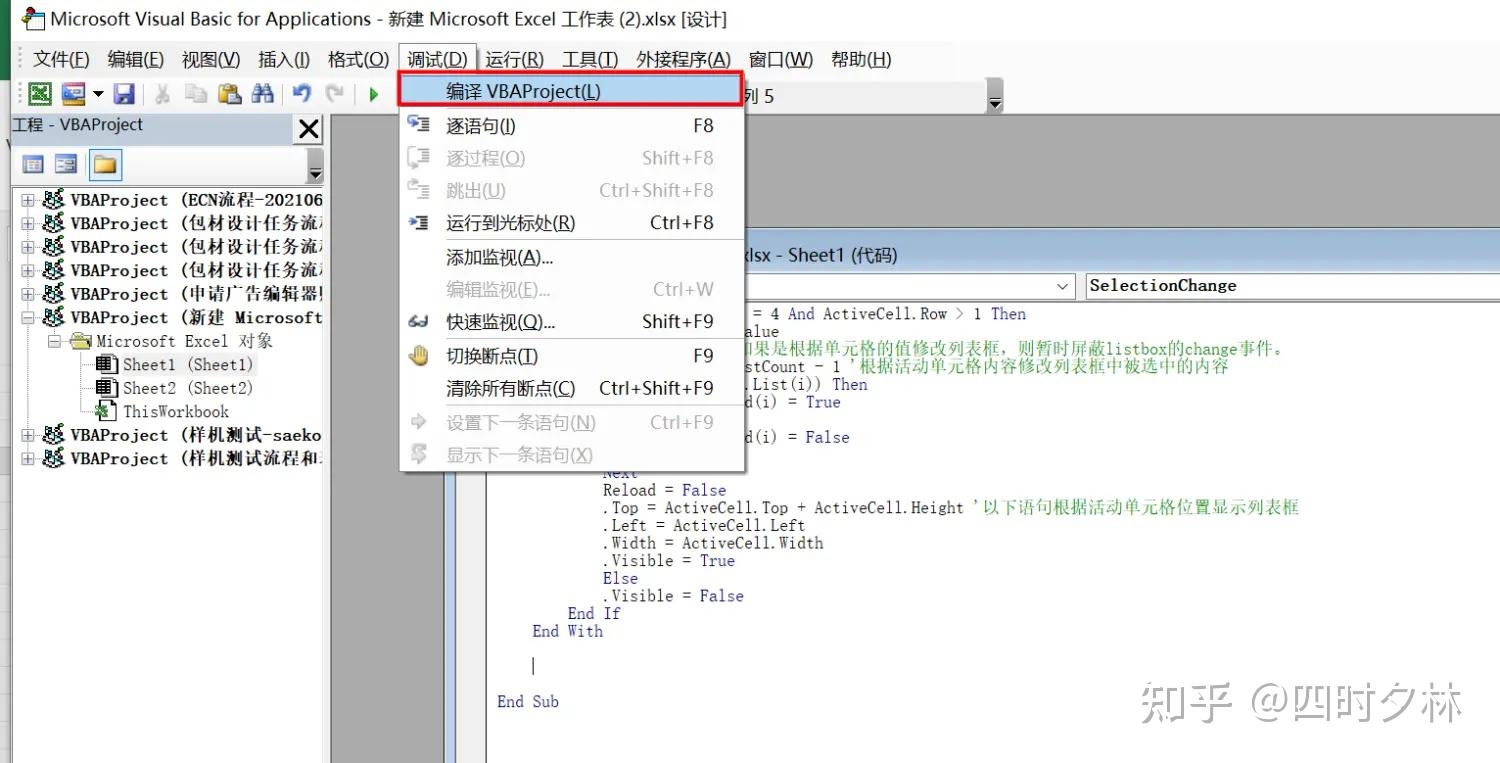This screenshot has width=1500, height=763.
Task: Click the '.Visible = False' code line
Action: click(673, 596)
